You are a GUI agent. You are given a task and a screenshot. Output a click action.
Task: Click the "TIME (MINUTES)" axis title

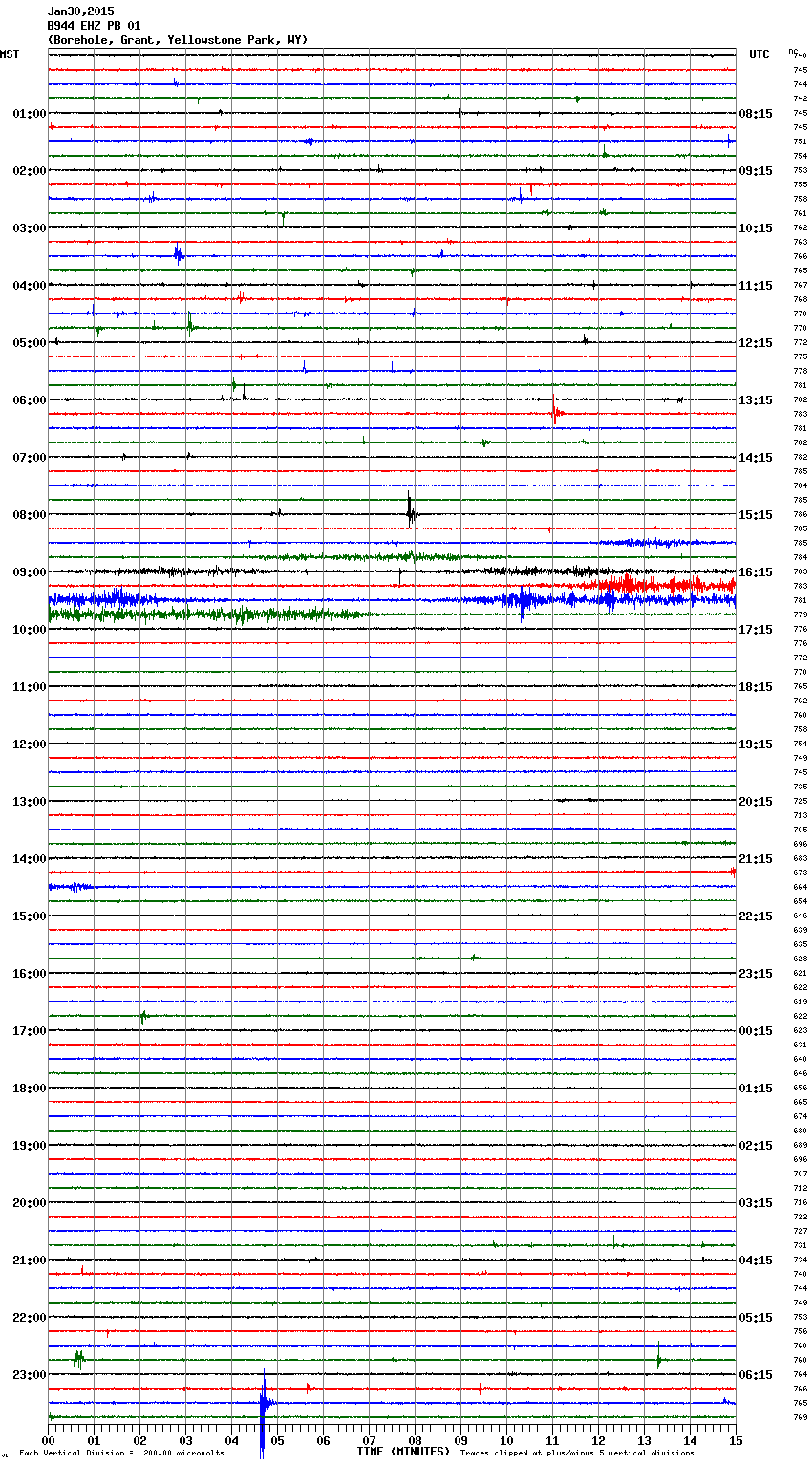tap(403, 1452)
